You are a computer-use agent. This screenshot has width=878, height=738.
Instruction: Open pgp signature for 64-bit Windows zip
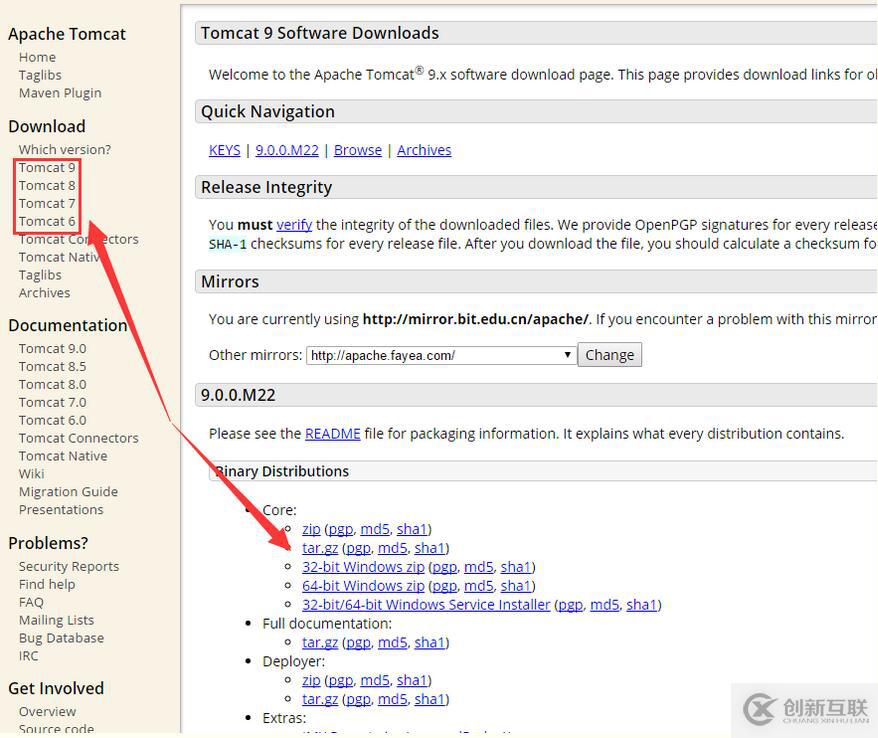(445, 586)
